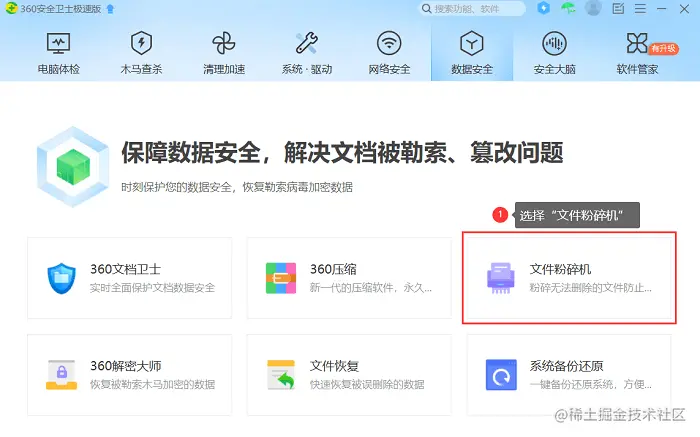This screenshot has height=437, width=700.
Task: Click the blue shield icon in title bar
Action: pyautogui.click(x=543, y=8)
